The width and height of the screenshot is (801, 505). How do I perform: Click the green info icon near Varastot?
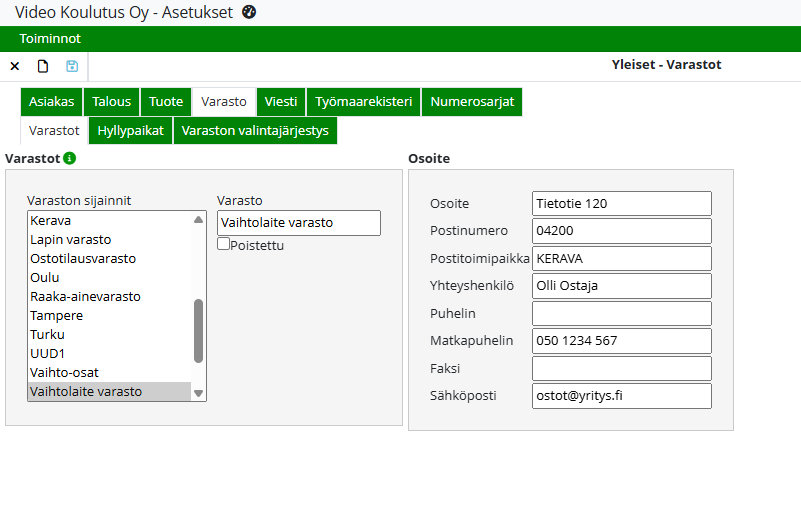point(69,158)
